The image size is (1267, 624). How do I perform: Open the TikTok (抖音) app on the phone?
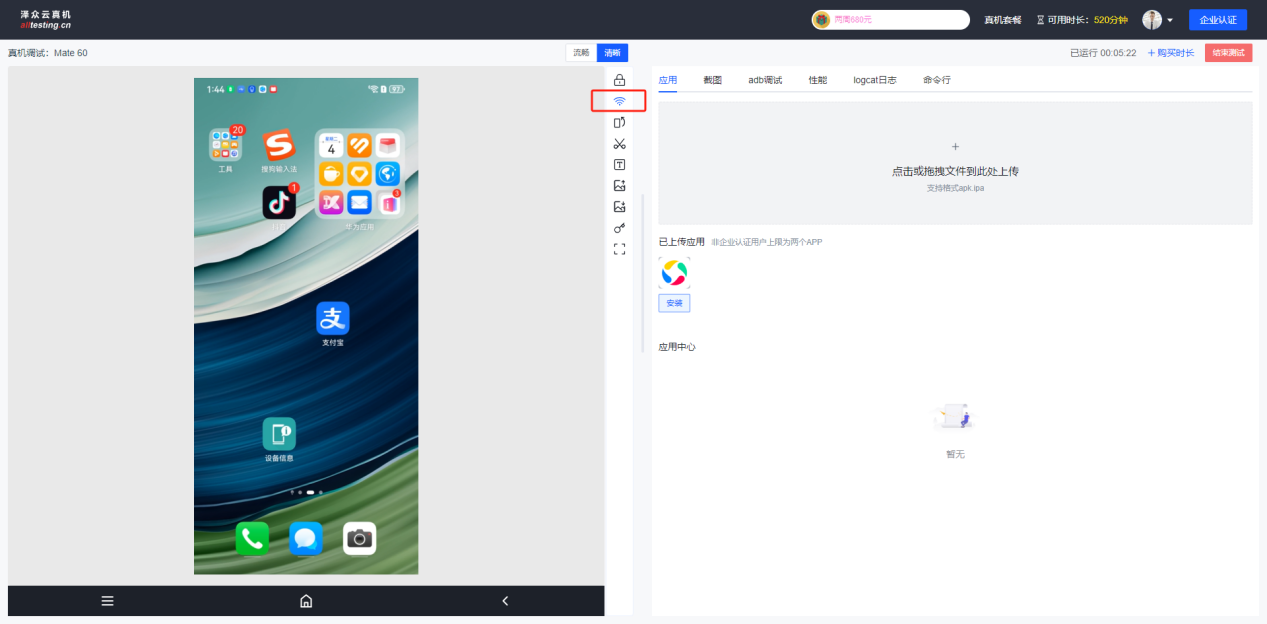click(x=279, y=203)
